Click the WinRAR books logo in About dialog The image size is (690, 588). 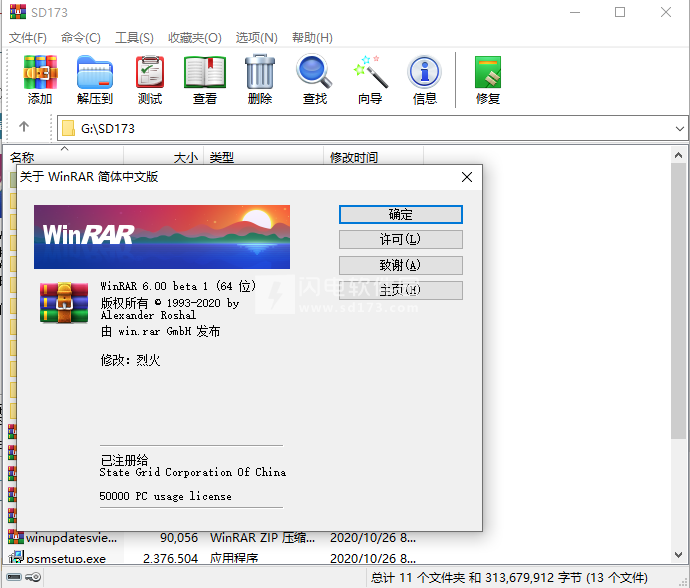(64, 303)
